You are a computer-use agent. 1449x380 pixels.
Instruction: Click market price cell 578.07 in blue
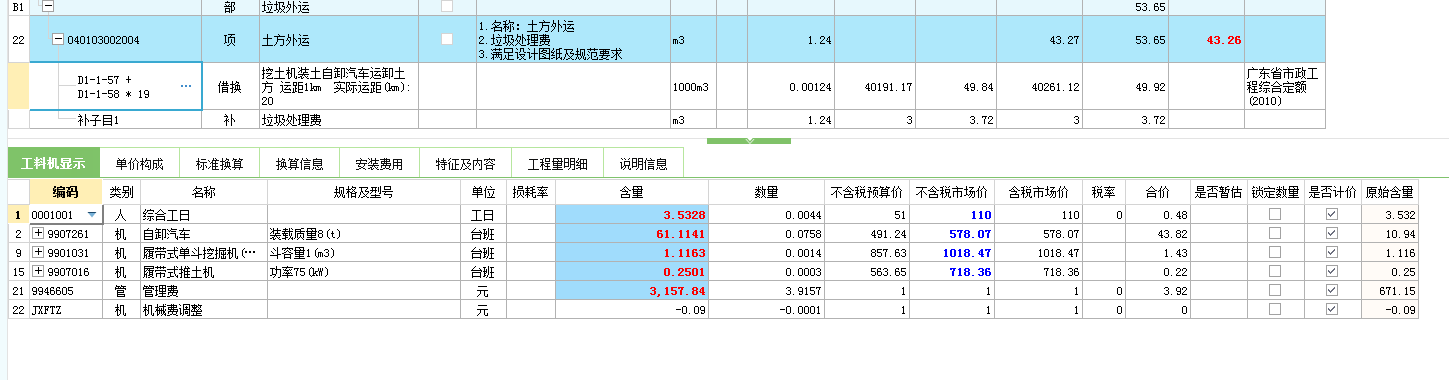pos(952,233)
